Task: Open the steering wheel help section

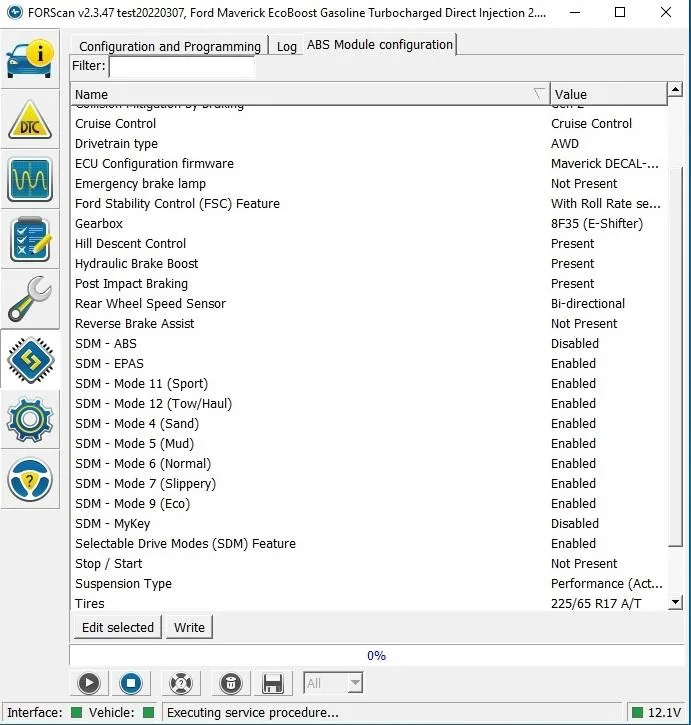Action: pyautogui.click(x=30, y=479)
